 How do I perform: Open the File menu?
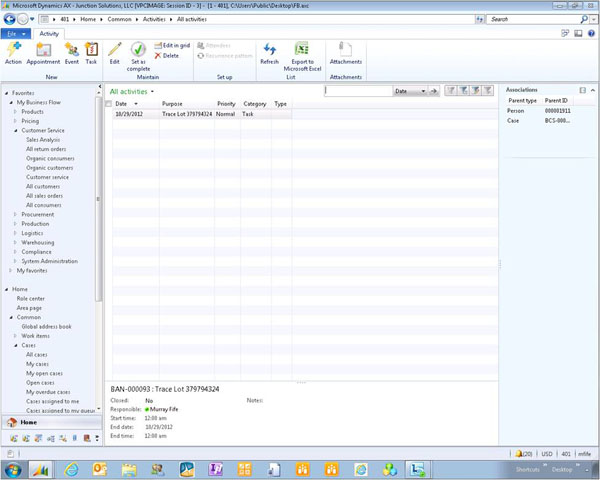[x=17, y=33]
